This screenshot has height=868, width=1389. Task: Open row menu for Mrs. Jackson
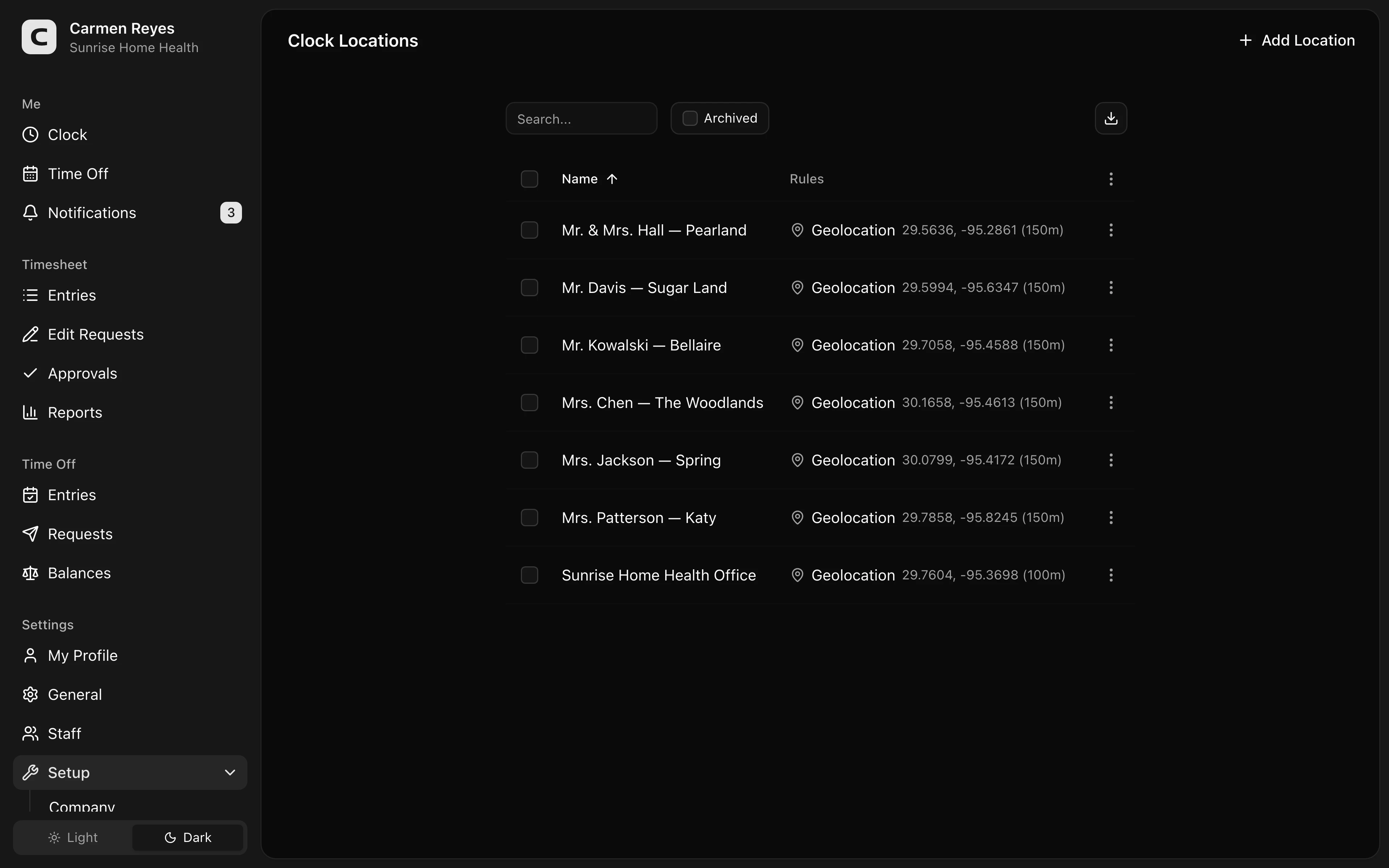pyautogui.click(x=1110, y=460)
